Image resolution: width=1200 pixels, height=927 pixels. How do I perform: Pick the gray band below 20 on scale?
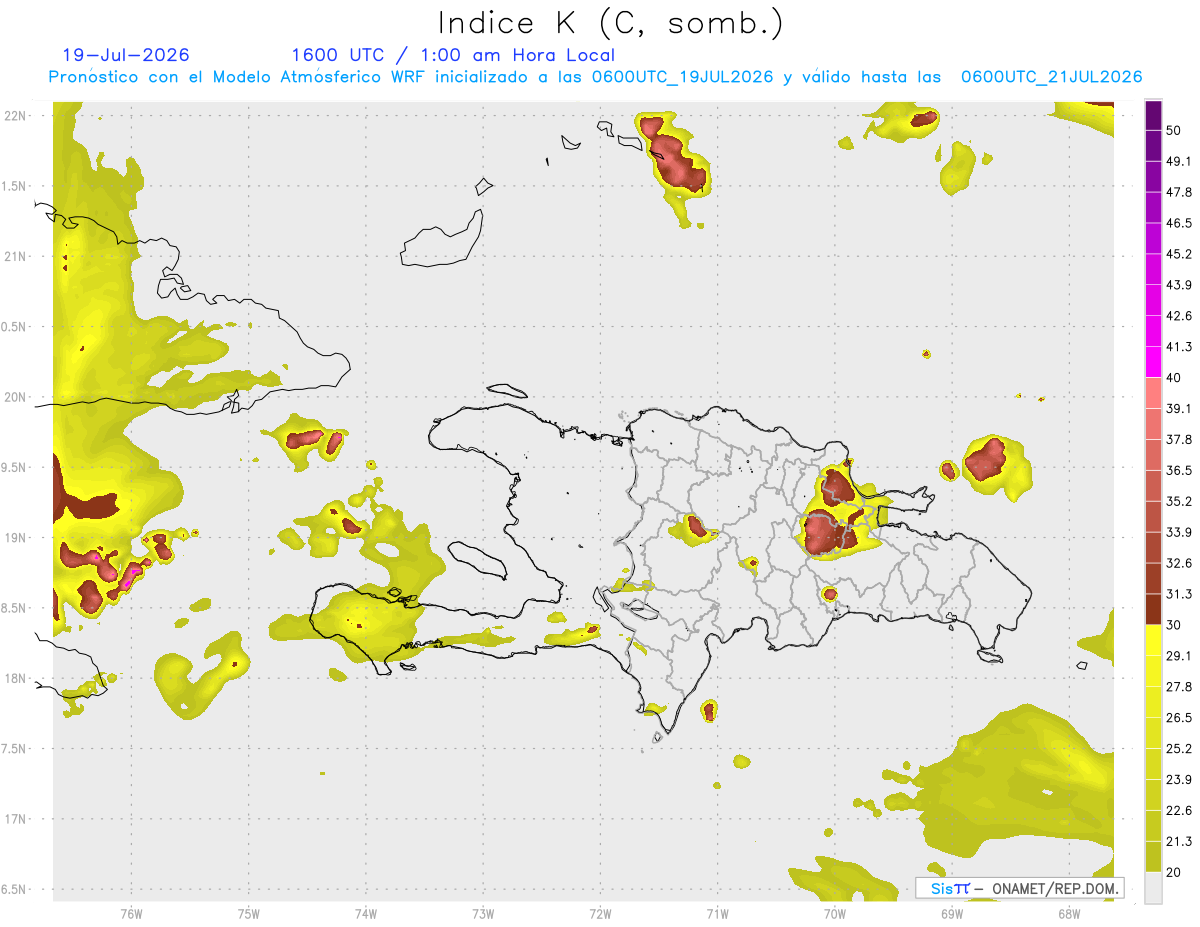[x=1153, y=887]
